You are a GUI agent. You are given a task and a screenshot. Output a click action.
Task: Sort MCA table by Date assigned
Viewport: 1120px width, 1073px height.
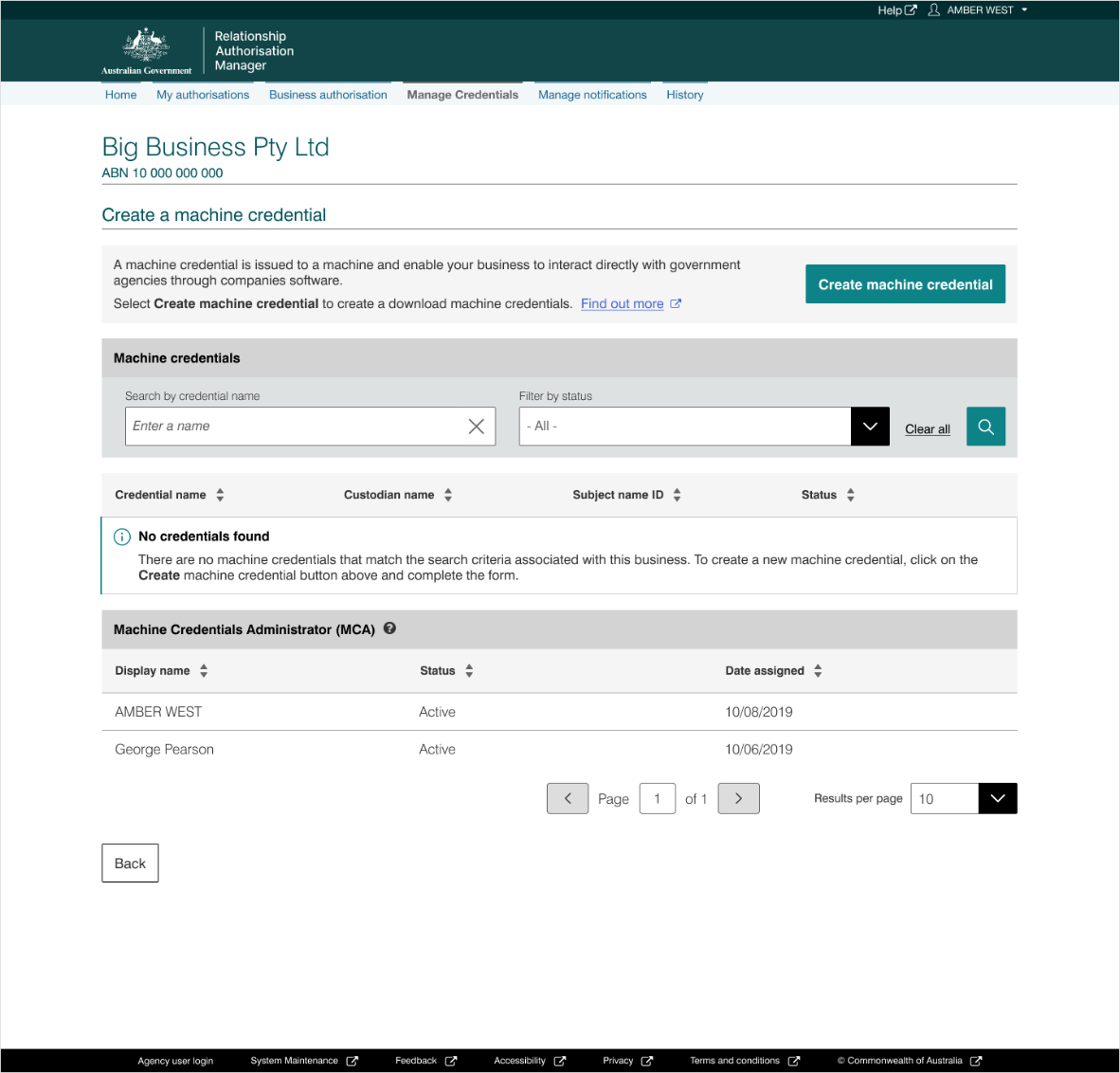(818, 671)
